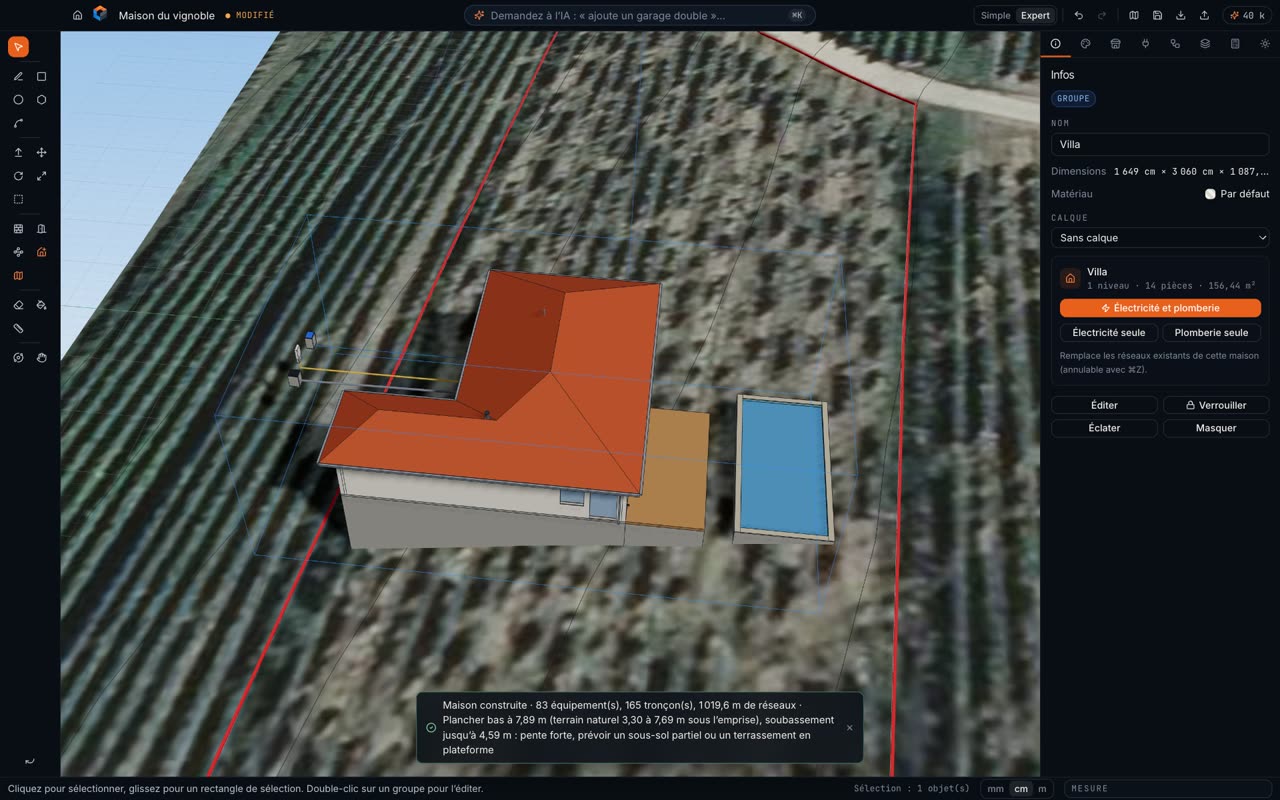Pick the rectangle shape tool
The image size is (1280, 800).
tap(41, 76)
